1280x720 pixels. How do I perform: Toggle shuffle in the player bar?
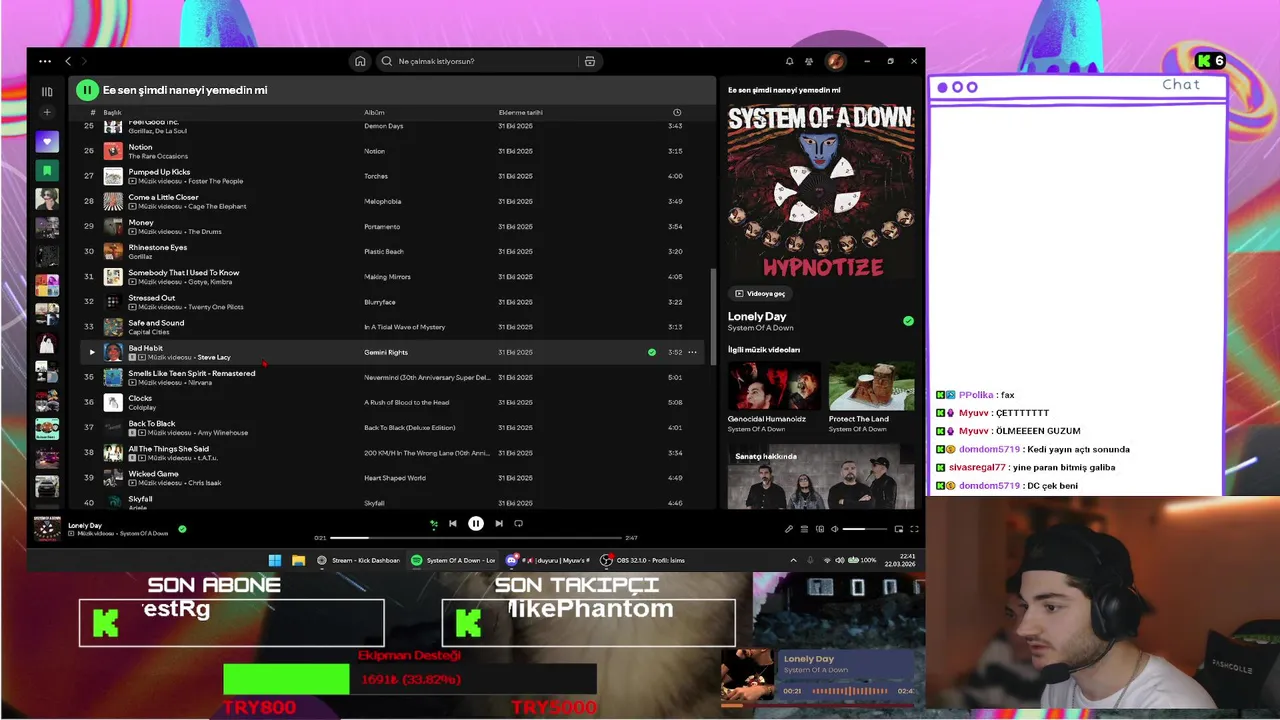click(x=434, y=523)
